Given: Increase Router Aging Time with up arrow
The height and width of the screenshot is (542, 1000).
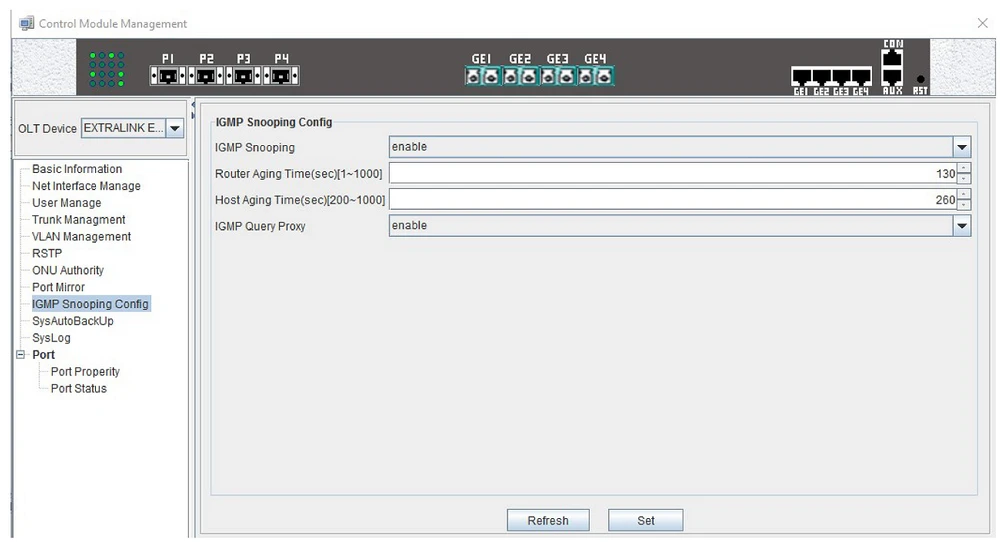Looking at the screenshot, I should 964,168.
